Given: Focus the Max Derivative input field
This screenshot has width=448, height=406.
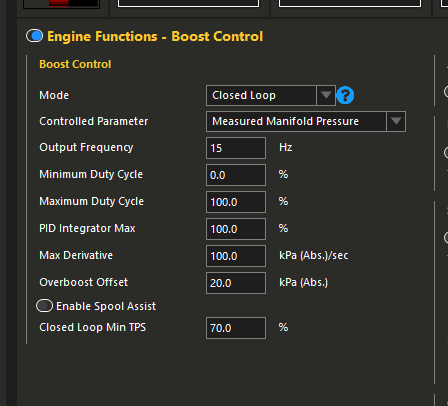Looking at the screenshot, I should click(236, 256).
